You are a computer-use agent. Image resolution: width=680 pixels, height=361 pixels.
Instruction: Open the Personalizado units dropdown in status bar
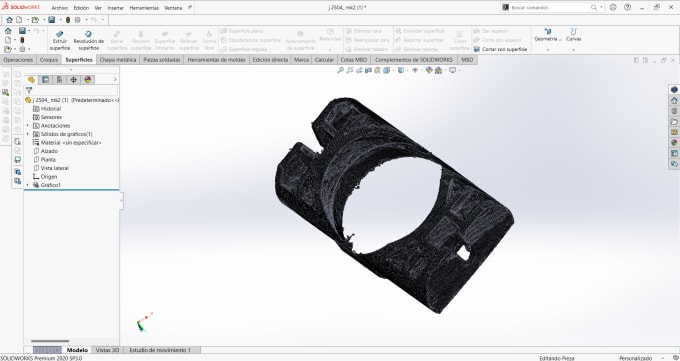pos(663,358)
